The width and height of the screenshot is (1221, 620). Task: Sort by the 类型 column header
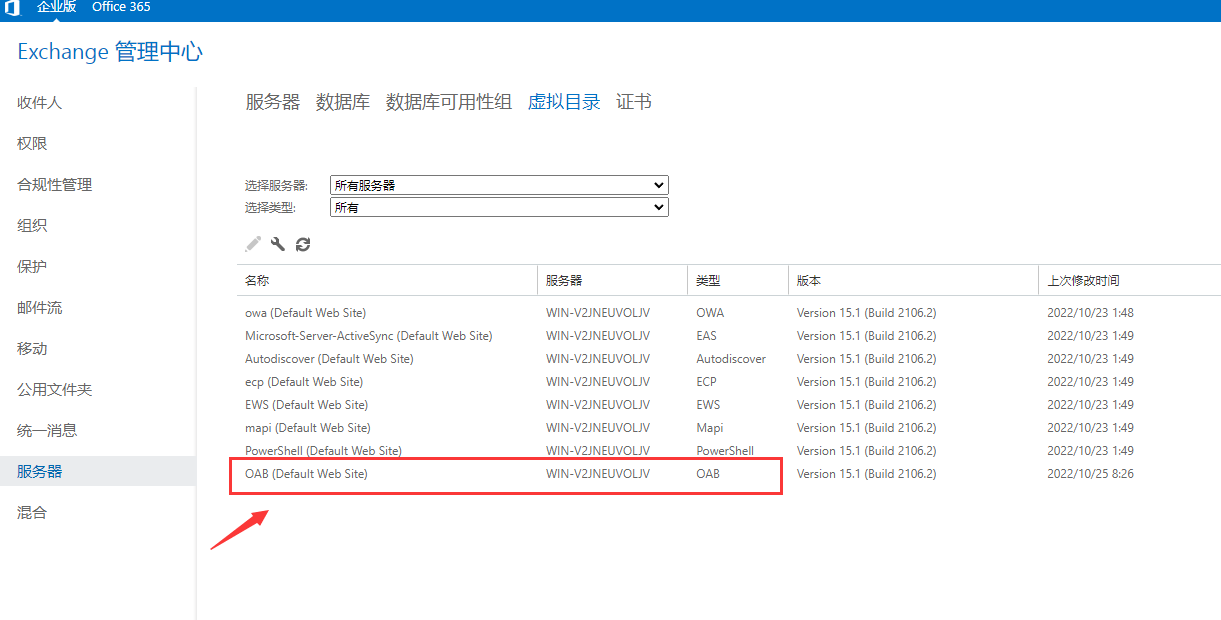738,281
